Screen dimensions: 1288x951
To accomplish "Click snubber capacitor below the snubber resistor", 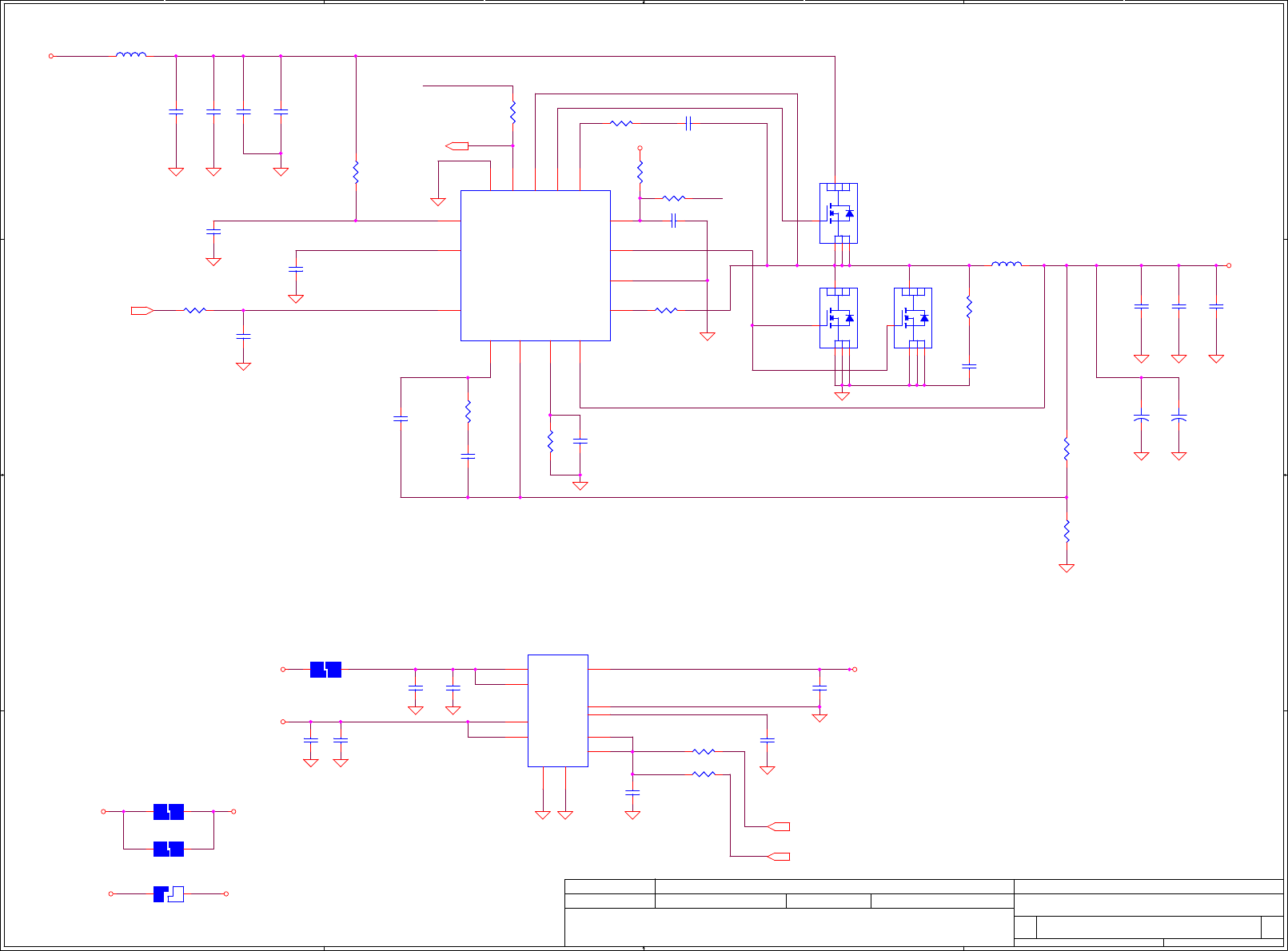I will [969, 366].
